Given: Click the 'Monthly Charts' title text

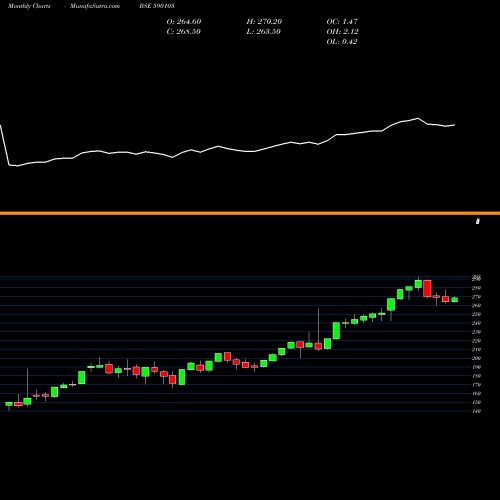Looking at the screenshot, I should point(29,6).
